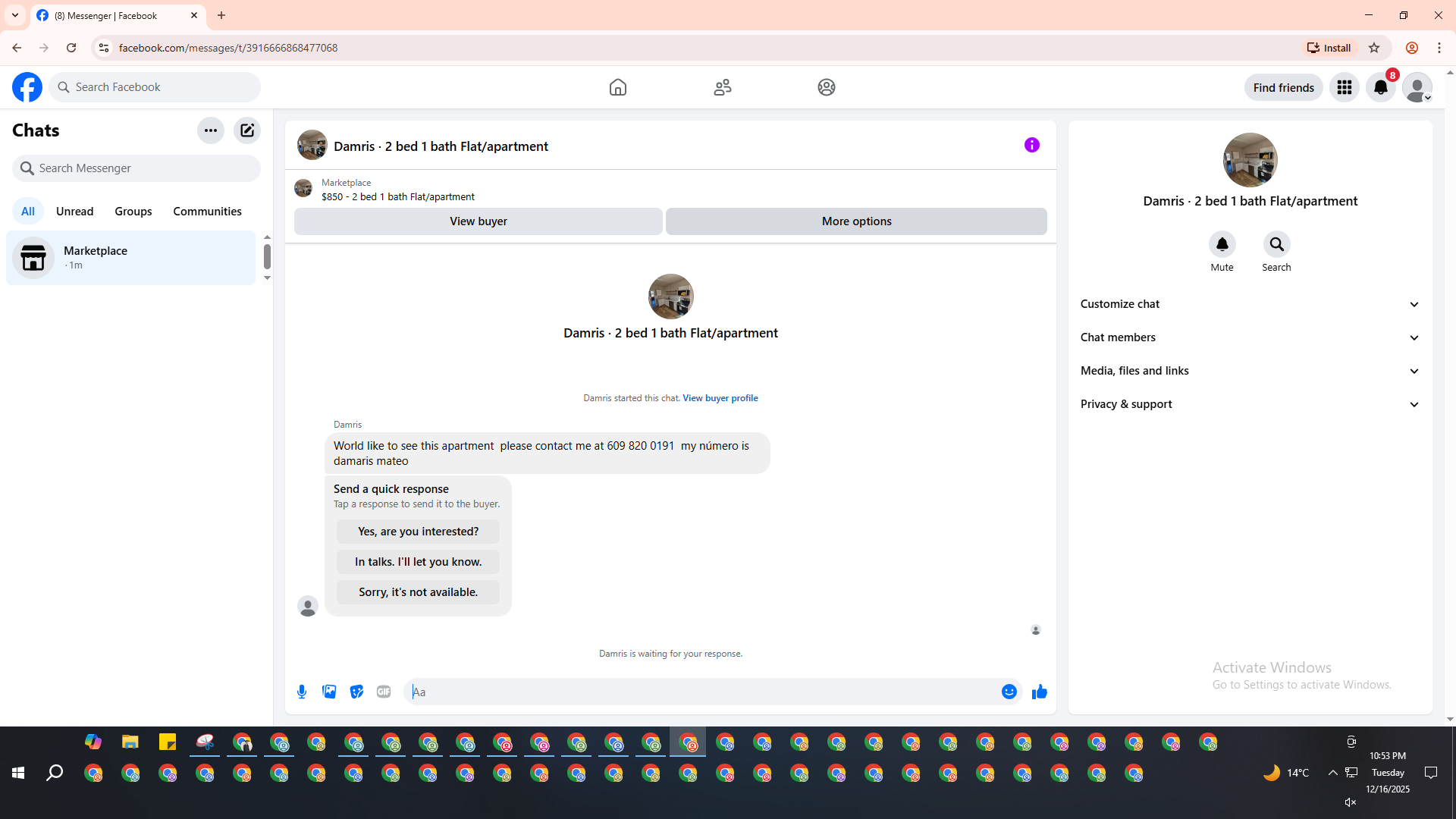This screenshot has height=819, width=1456.
Task: Start a new message with compose icon
Action: point(247,130)
